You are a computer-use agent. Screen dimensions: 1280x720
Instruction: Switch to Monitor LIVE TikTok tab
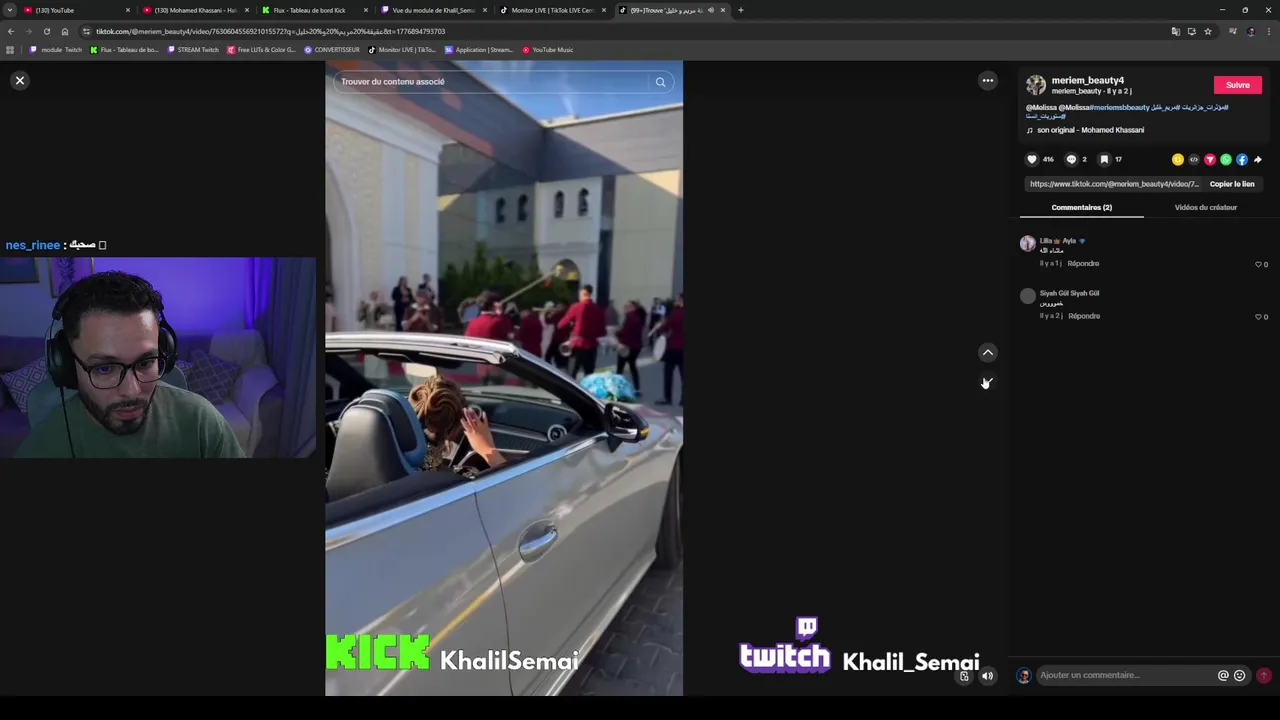point(552,10)
